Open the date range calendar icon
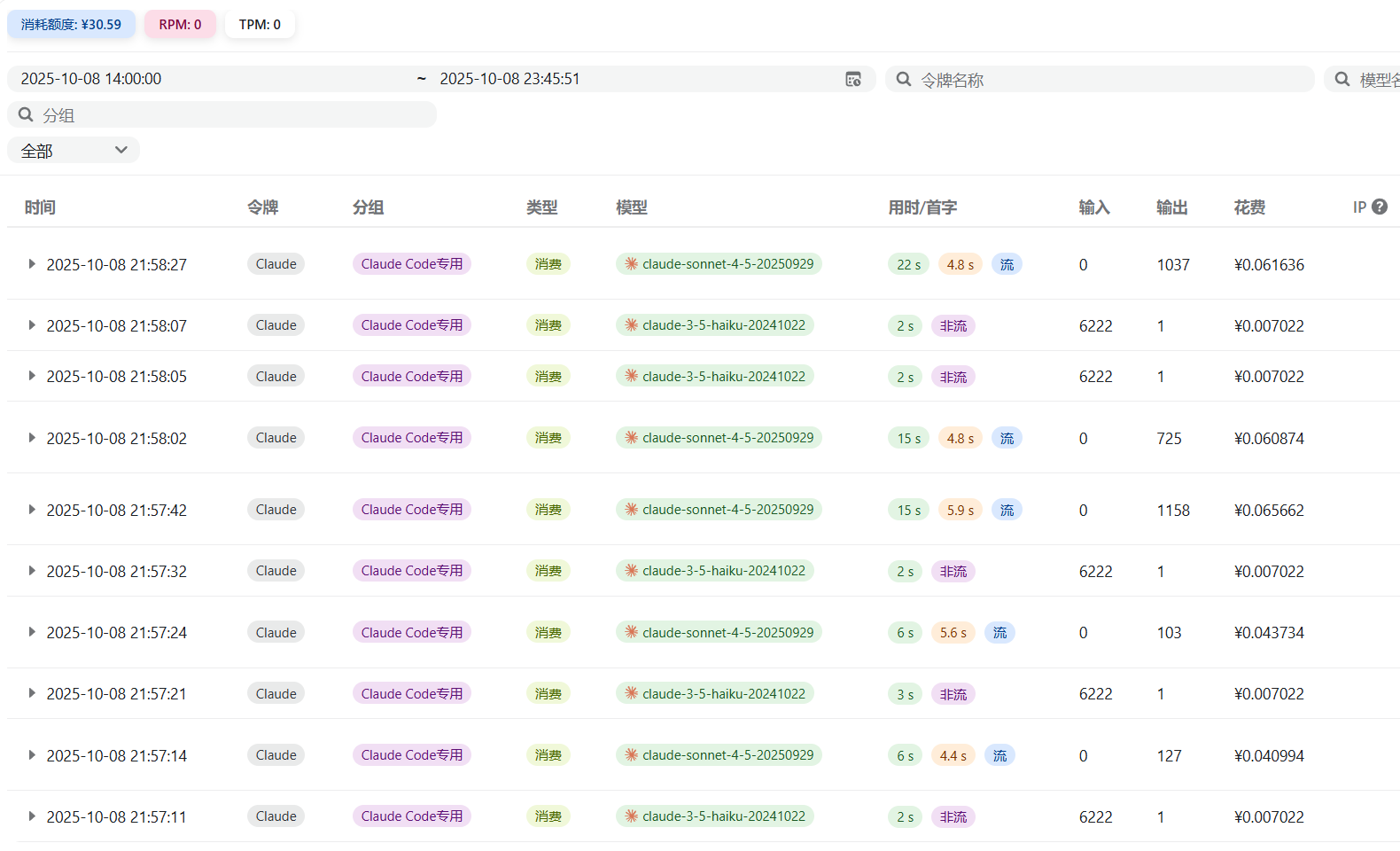 (853, 80)
